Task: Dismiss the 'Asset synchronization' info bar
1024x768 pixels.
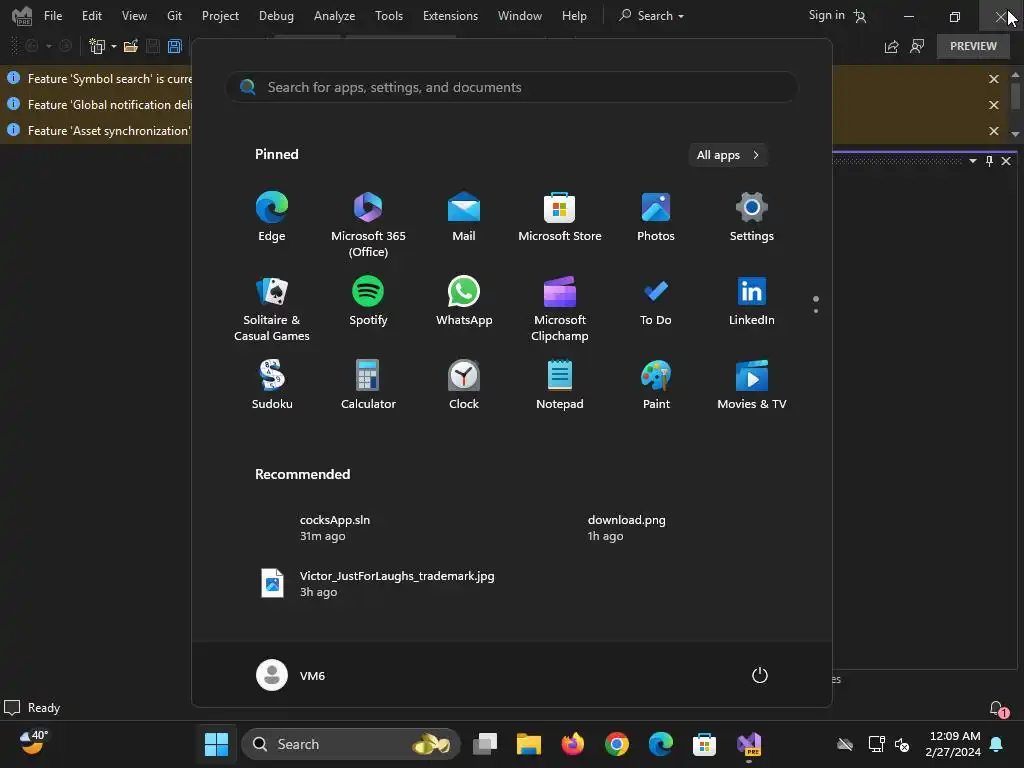Action: click(x=993, y=131)
